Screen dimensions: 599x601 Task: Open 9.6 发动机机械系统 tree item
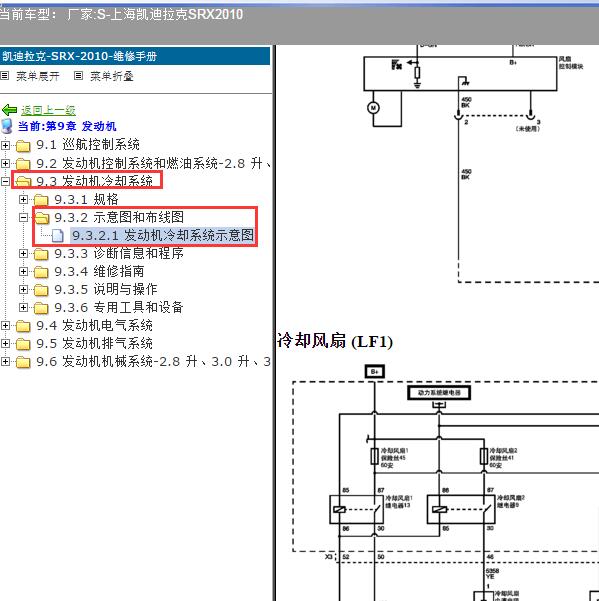(x=153, y=361)
